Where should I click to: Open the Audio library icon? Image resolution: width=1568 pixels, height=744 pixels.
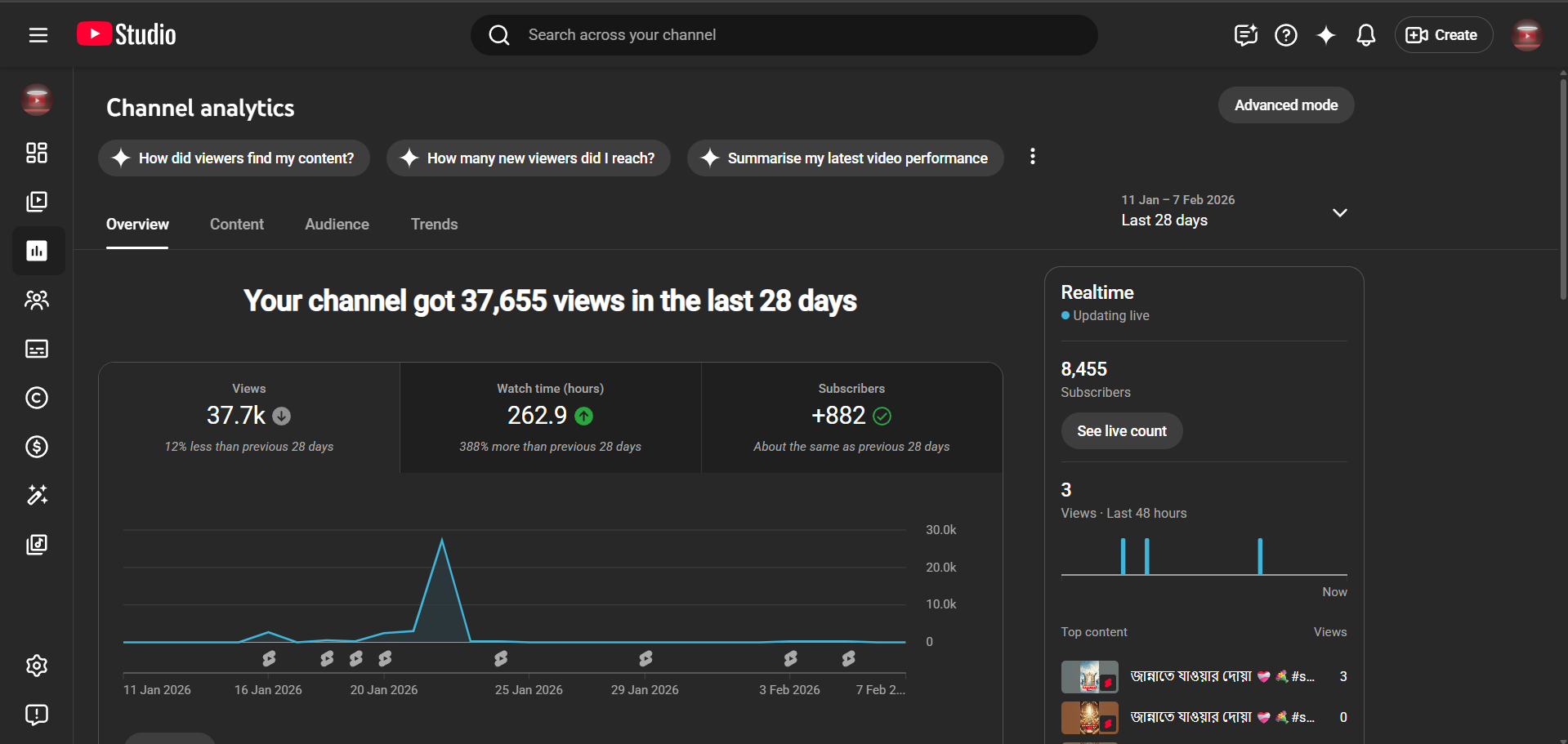point(37,545)
